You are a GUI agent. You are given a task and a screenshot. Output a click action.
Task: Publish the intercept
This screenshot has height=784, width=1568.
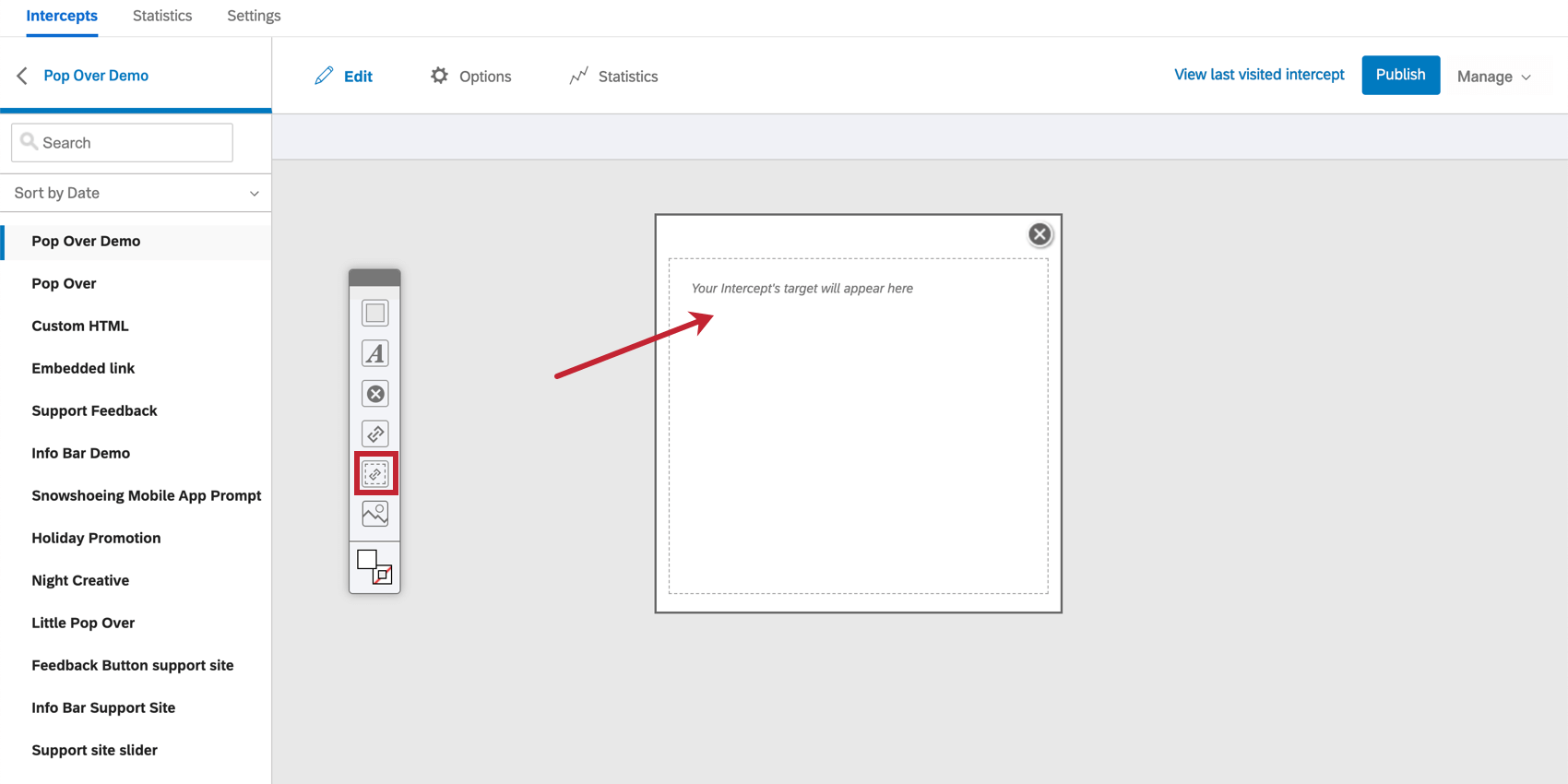(x=1400, y=75)
